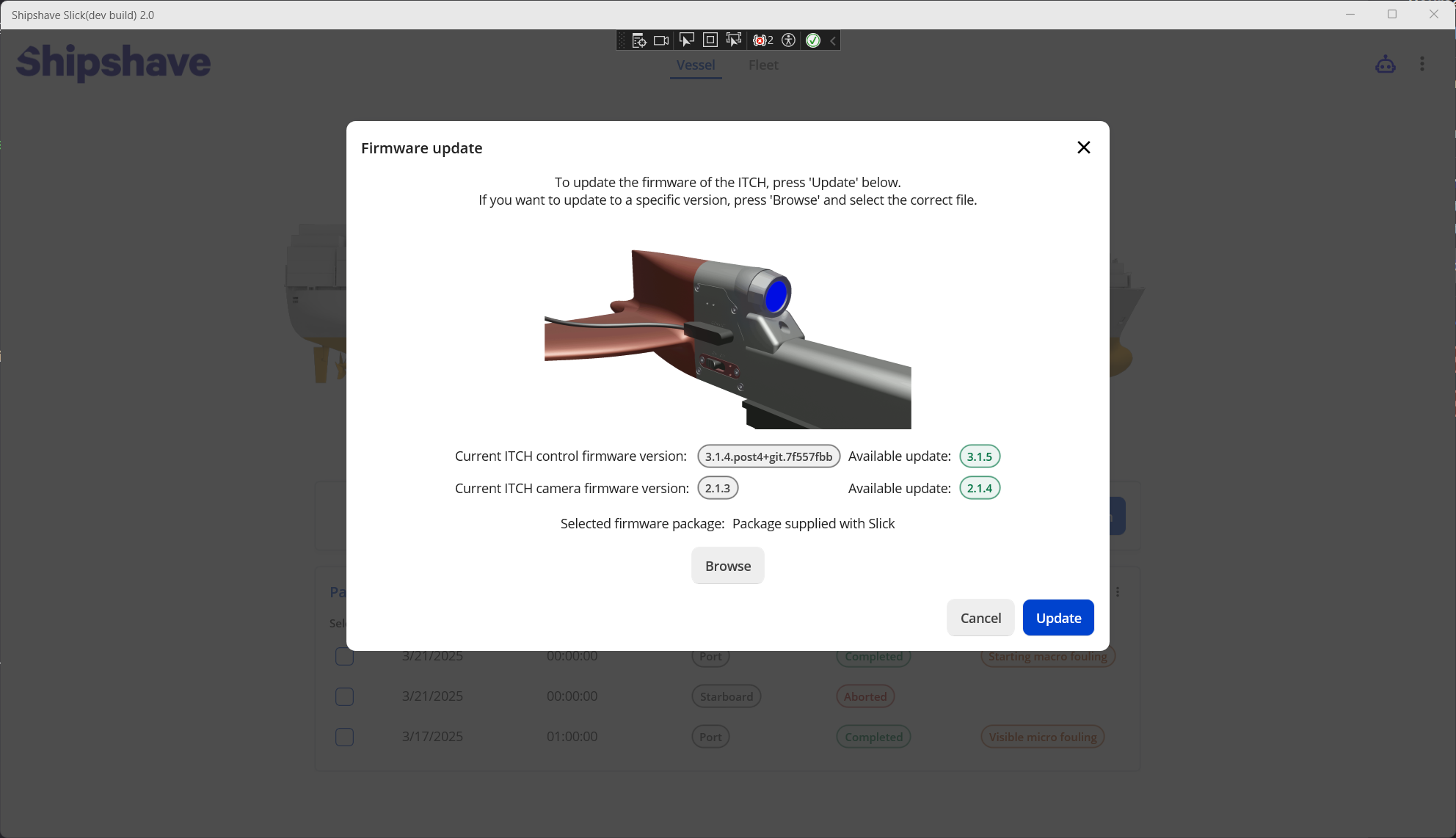Click the blue Update button

pos(1058,618)
